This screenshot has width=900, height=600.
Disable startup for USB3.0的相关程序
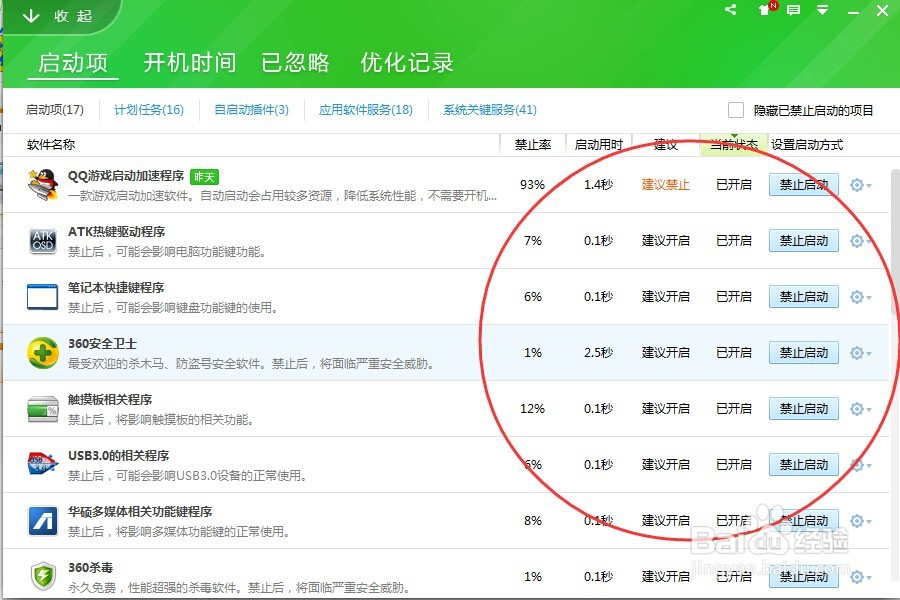(804, 464)
